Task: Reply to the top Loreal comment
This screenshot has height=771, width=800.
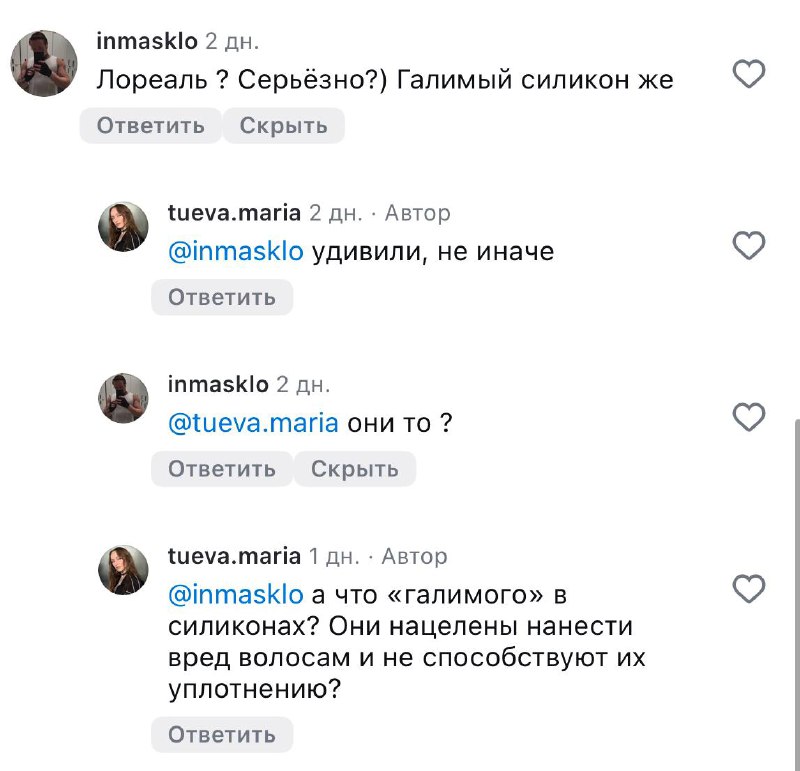Action: pyautogui.click(x=149, y=125)
